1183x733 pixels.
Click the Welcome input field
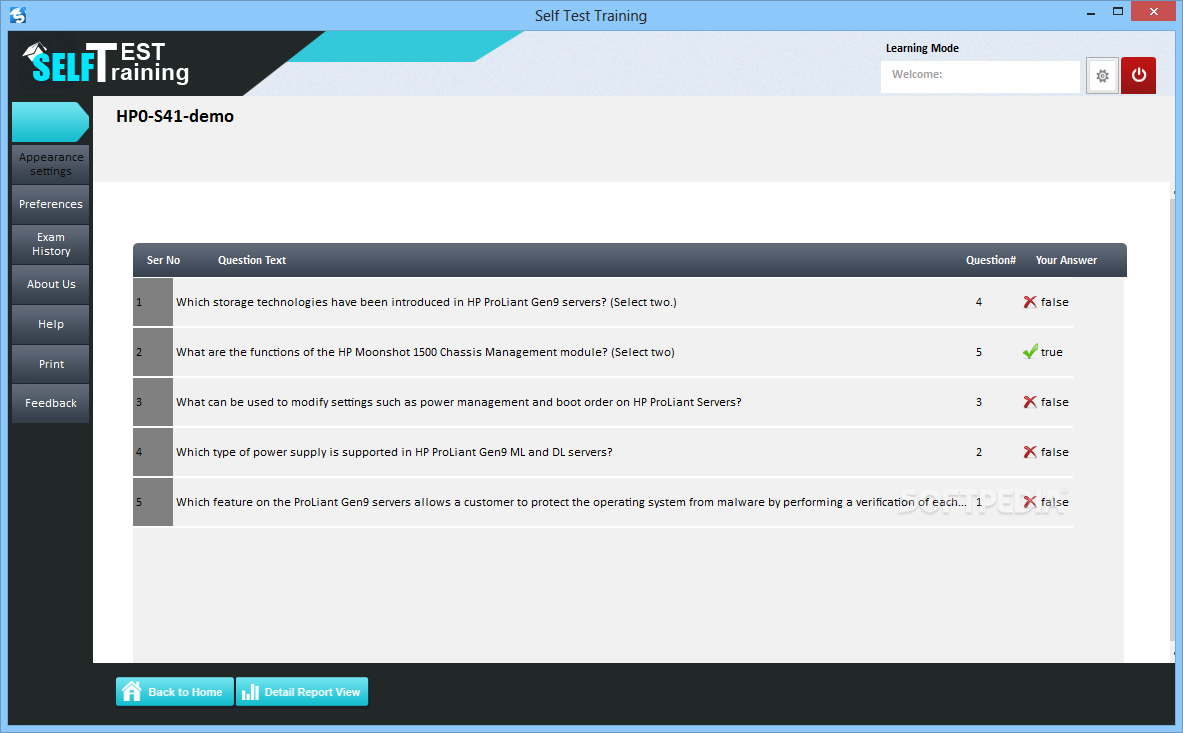click(x=980, y=76)
